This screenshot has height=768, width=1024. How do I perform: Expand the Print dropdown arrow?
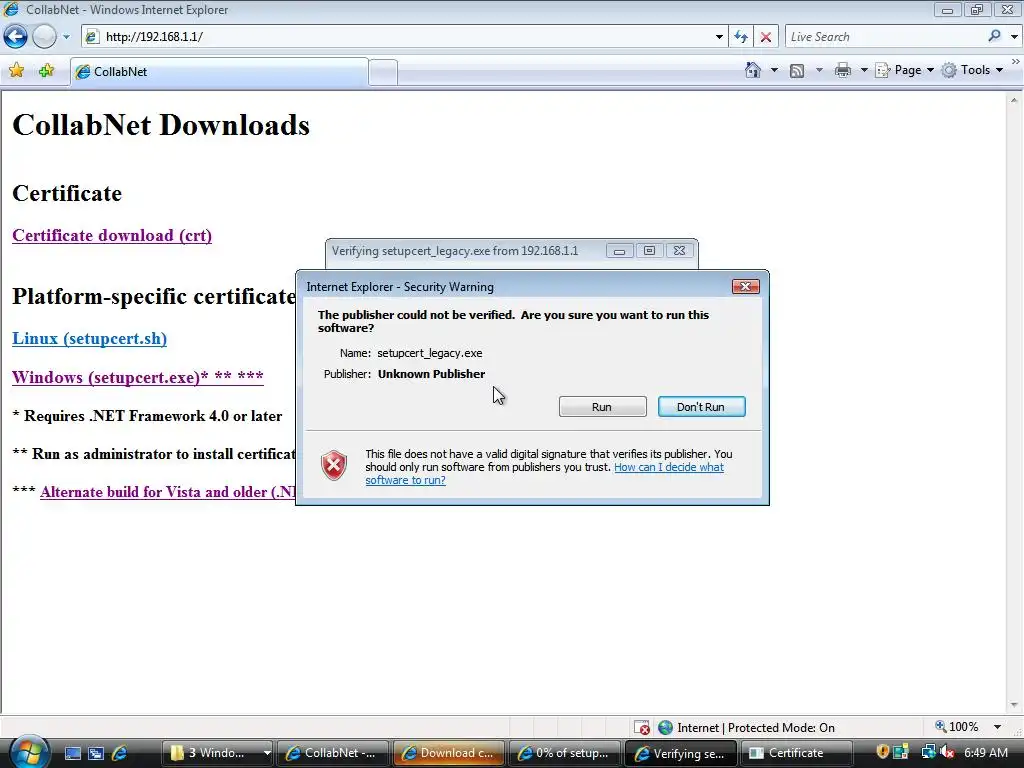pos(863,70)
